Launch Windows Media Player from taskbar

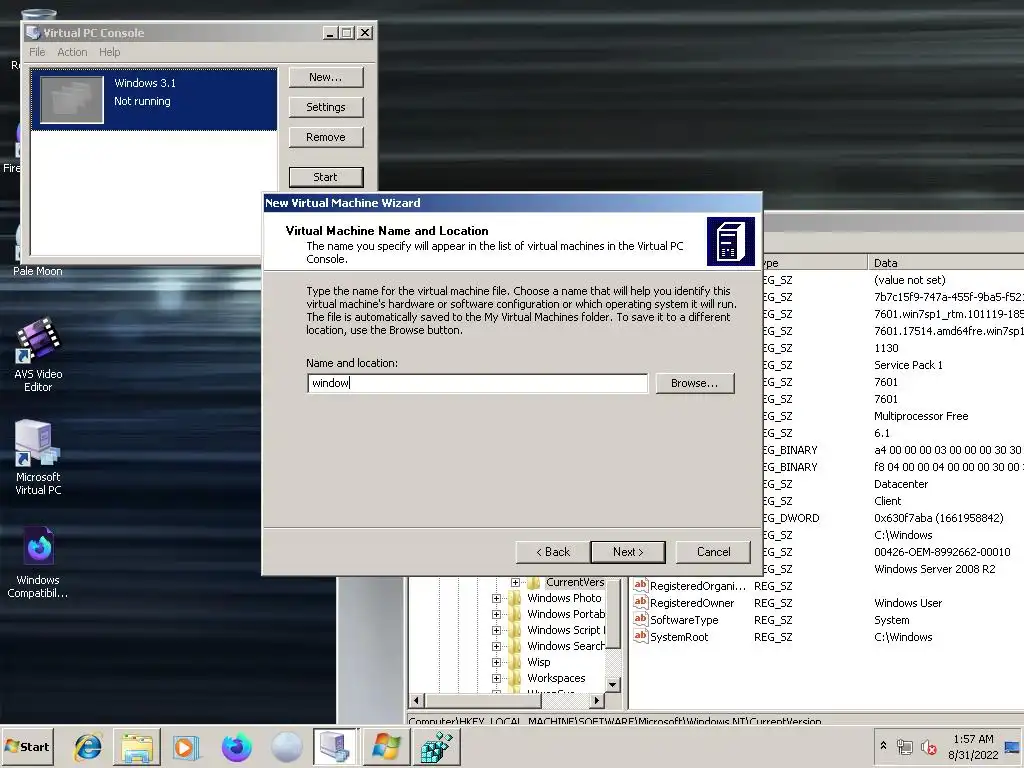click(x=185, y=746)
